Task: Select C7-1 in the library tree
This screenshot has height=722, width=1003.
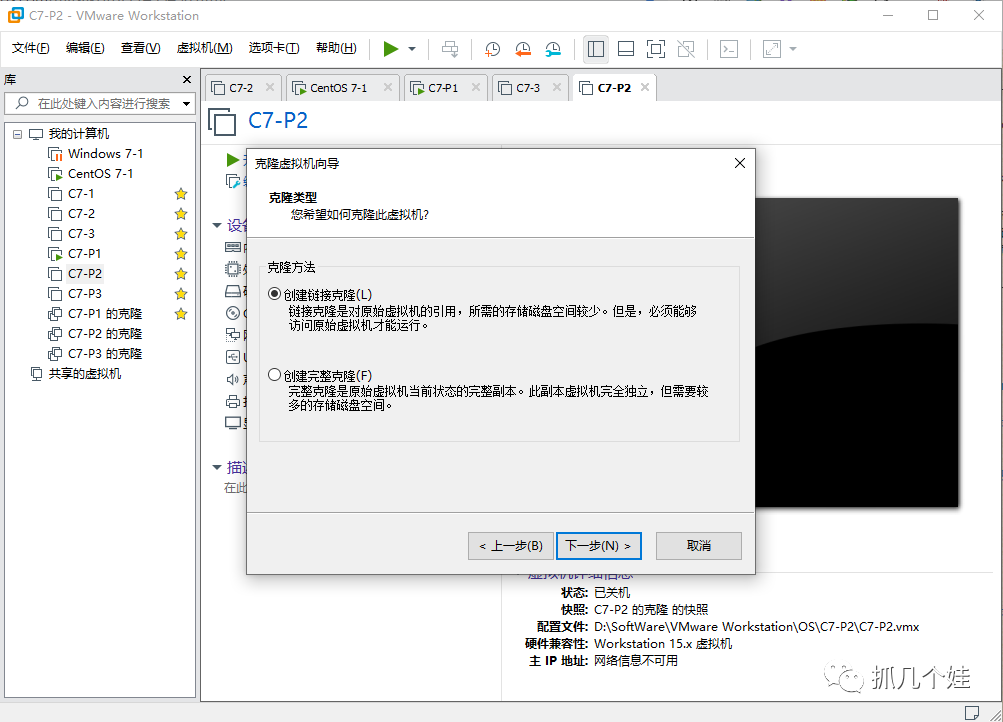Action: point(81,193)
